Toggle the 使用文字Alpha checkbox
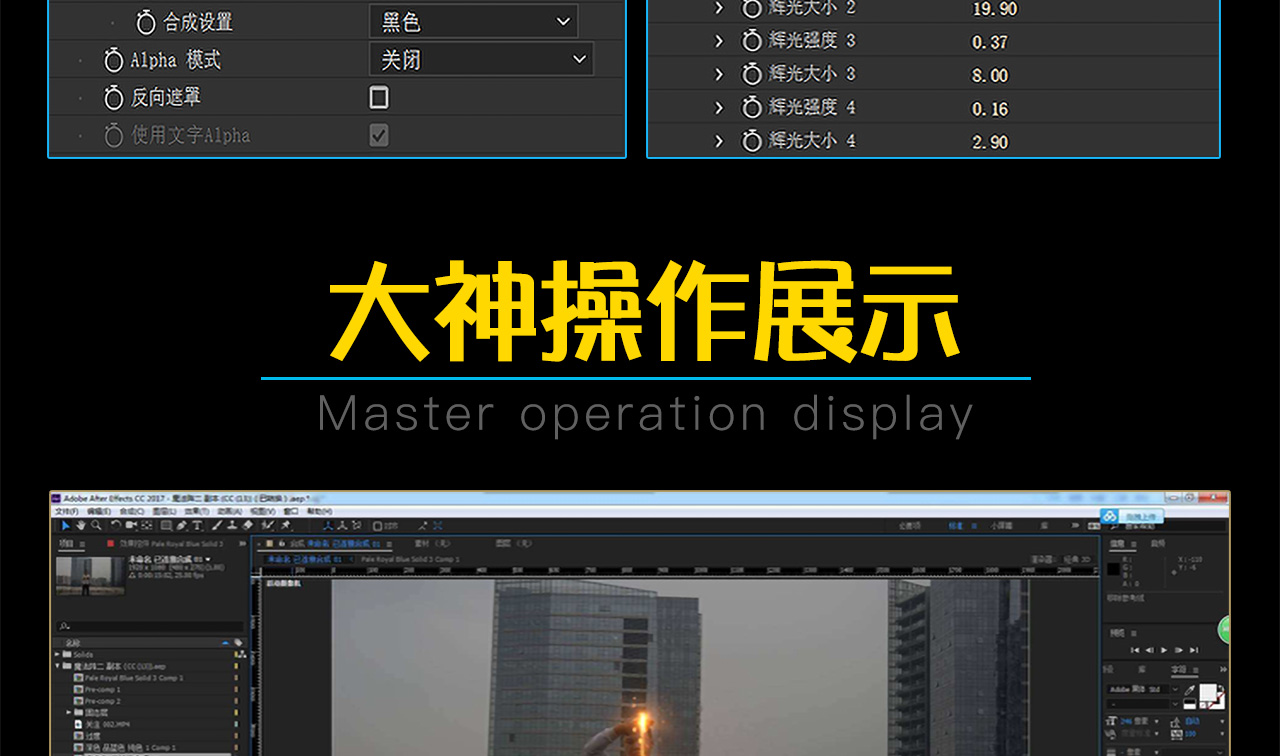 click(x=379, y=135)
